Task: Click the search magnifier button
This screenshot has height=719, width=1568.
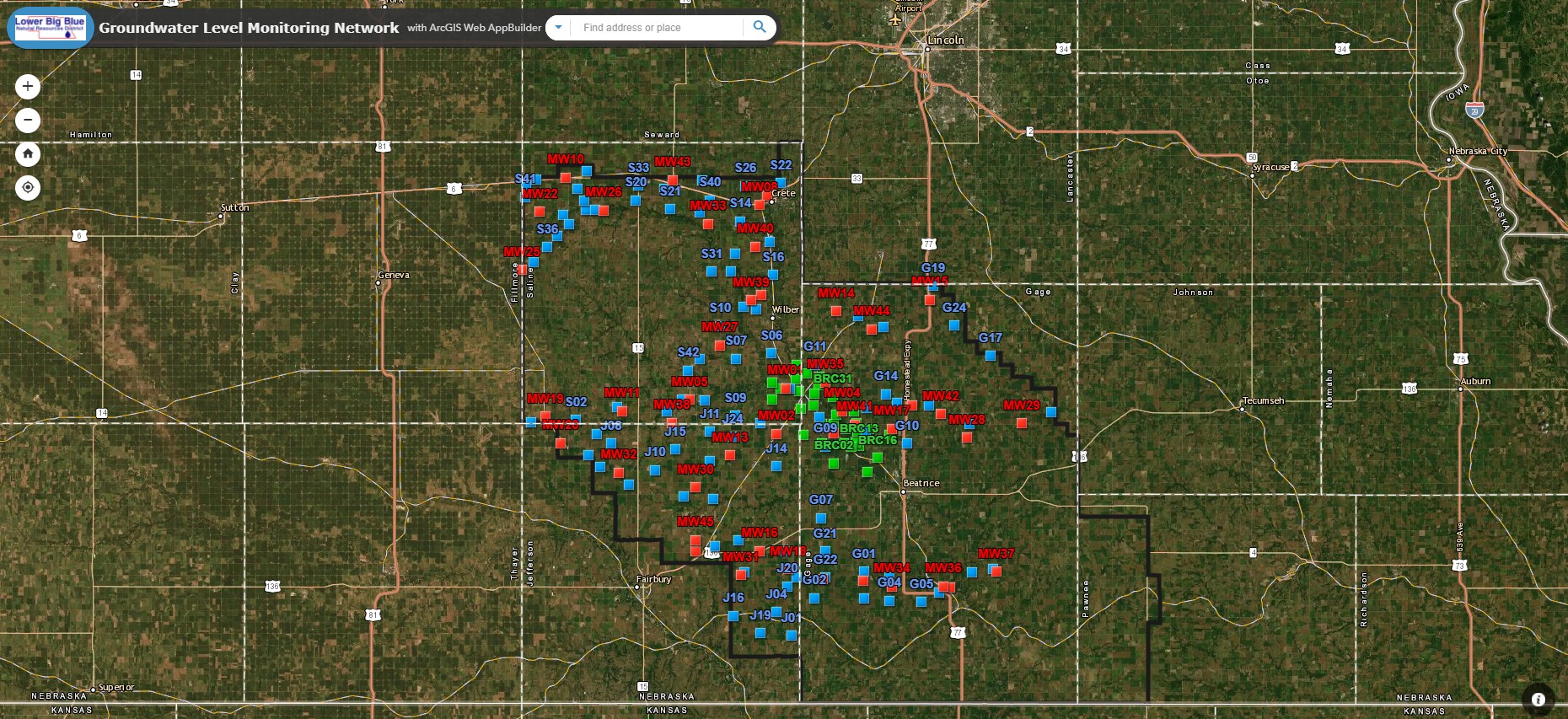Action: click(760, 27)
